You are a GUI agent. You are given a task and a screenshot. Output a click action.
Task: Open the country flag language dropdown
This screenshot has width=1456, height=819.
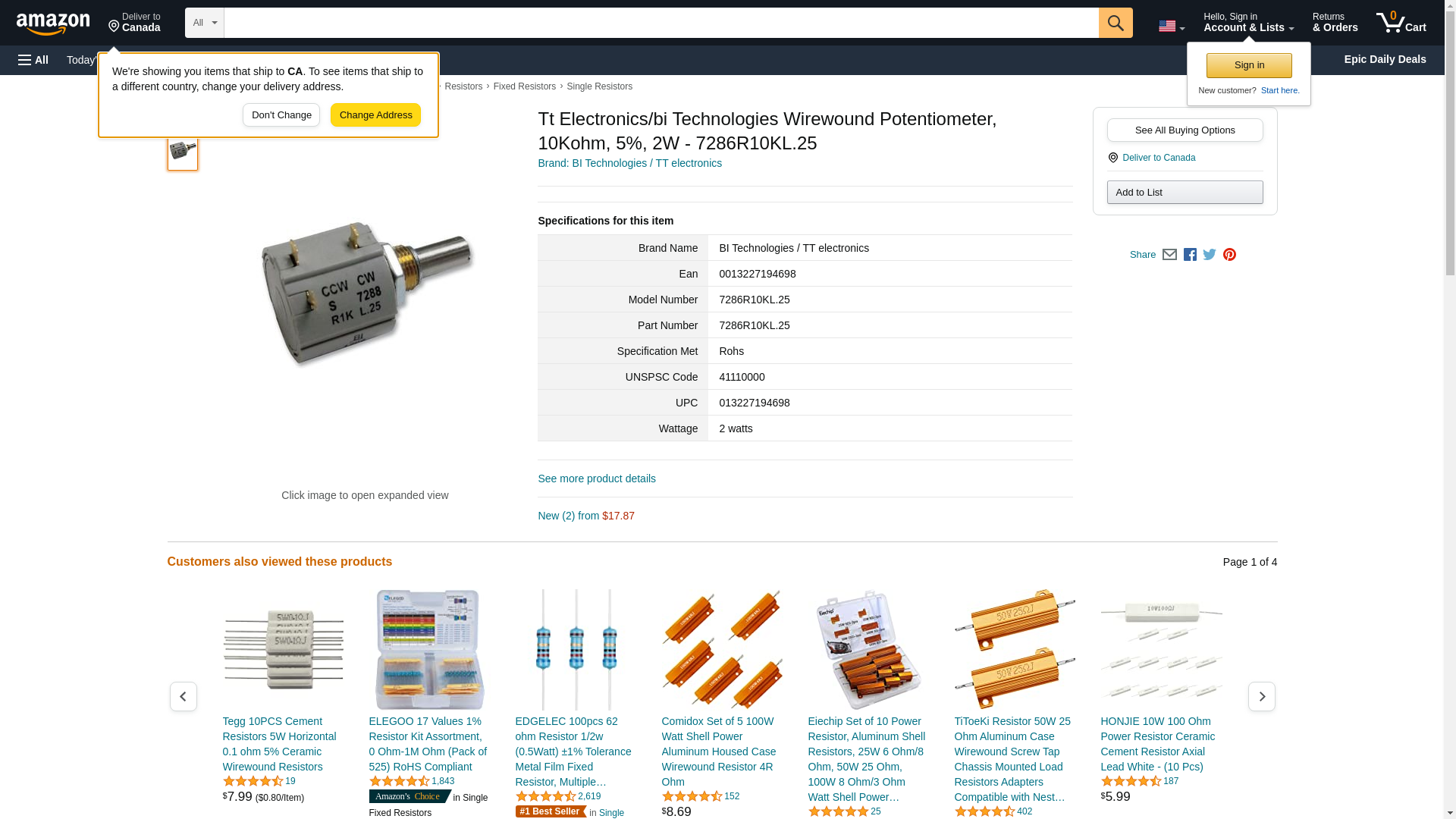1171,26
